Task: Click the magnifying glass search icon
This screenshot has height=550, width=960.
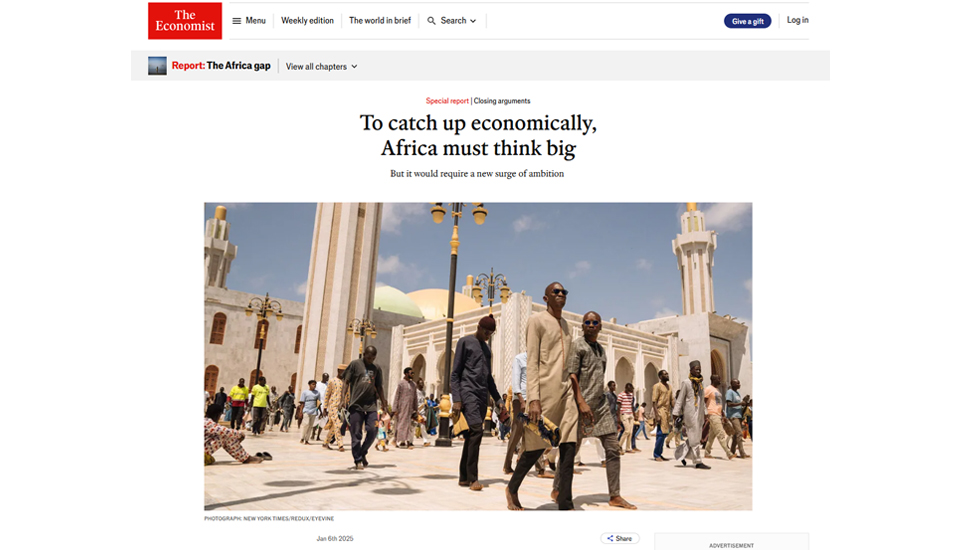Action: click(x=432, y=21)
